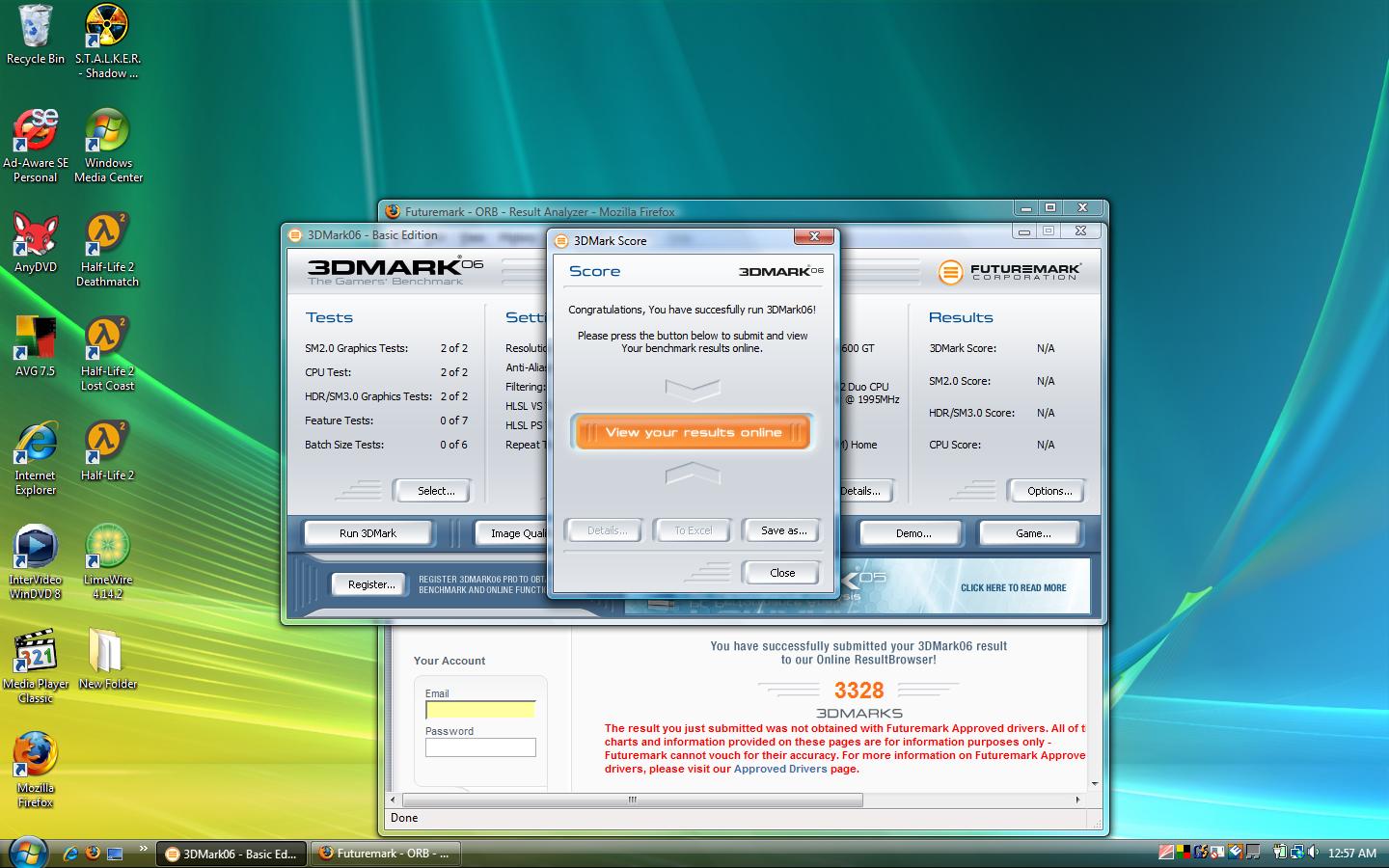The height and width of the screenshot is (868, 1389).
Task: Select the Internet Explorer desktop icon
Action: (x=36, y=458)
